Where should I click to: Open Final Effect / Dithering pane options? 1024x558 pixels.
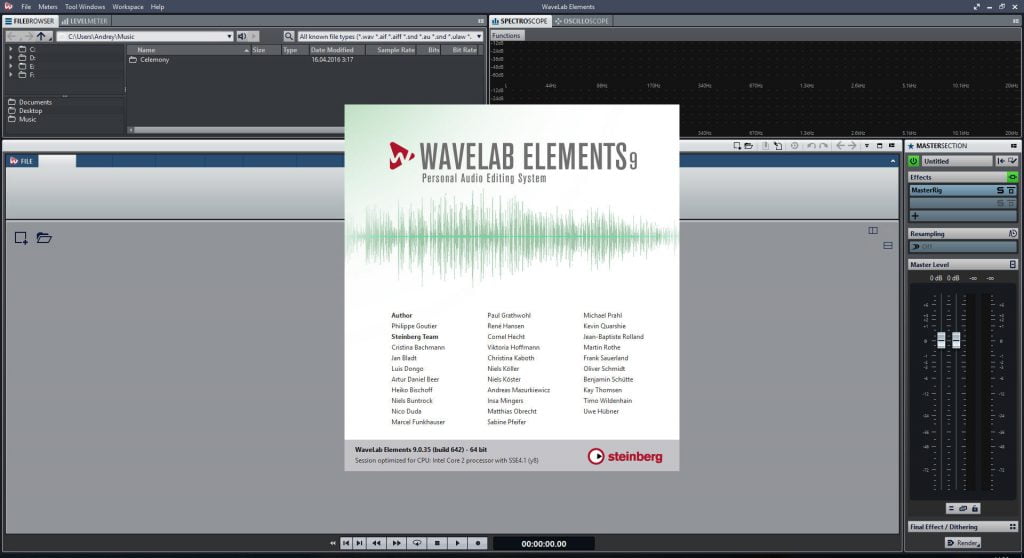[x=1013, y=527]
